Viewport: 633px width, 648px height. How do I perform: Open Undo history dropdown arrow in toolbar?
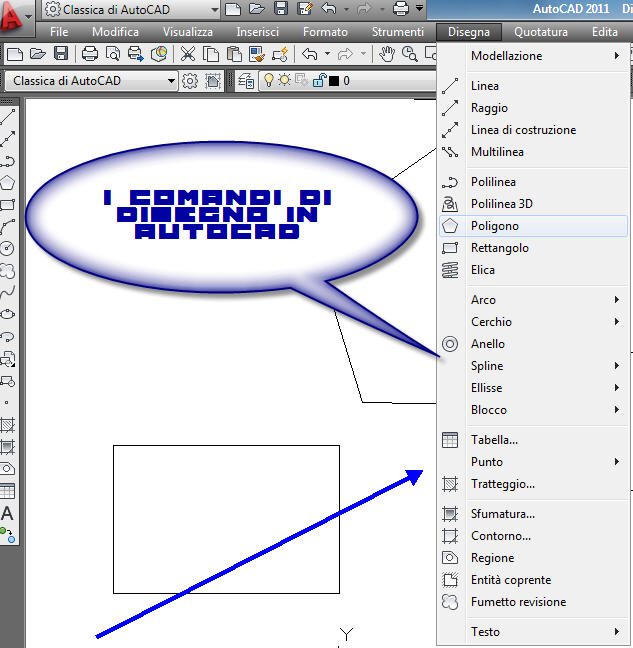tap(327, 54)
